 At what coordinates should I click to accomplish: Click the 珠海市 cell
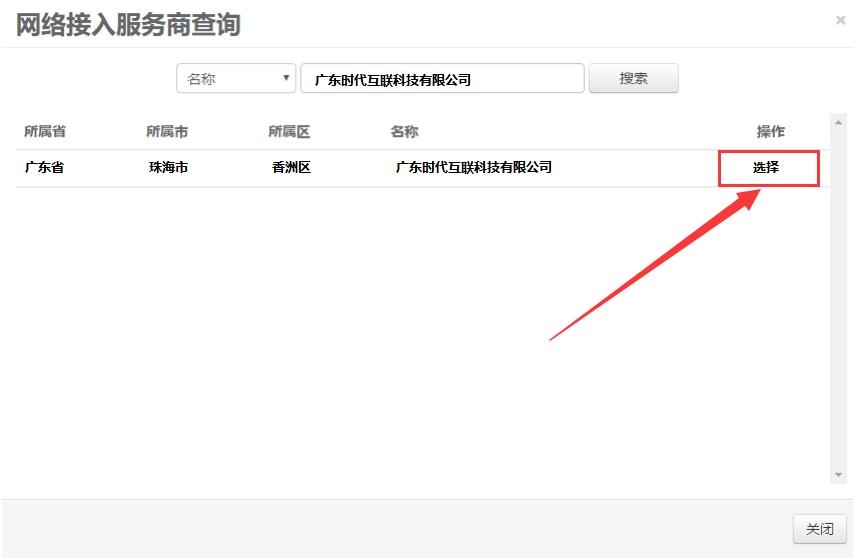[168, 167]
